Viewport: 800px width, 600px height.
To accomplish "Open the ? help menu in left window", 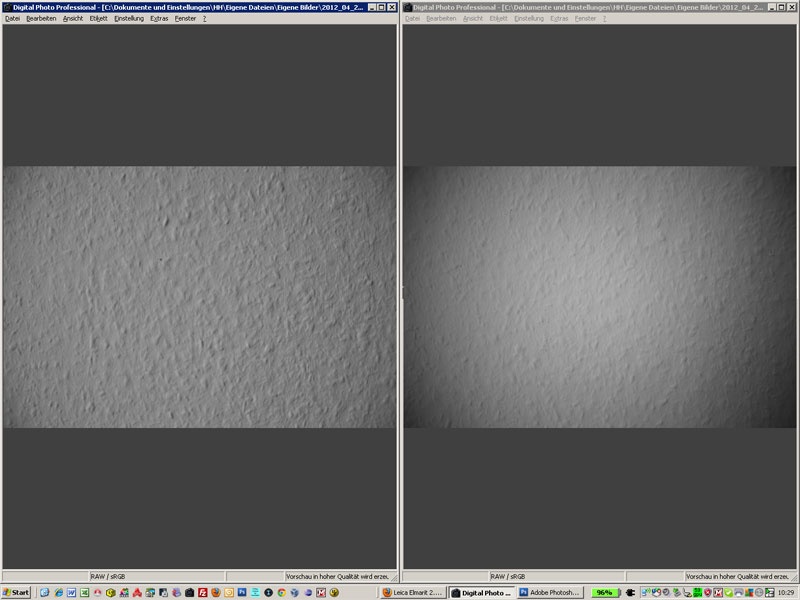I will coord(204,18).
